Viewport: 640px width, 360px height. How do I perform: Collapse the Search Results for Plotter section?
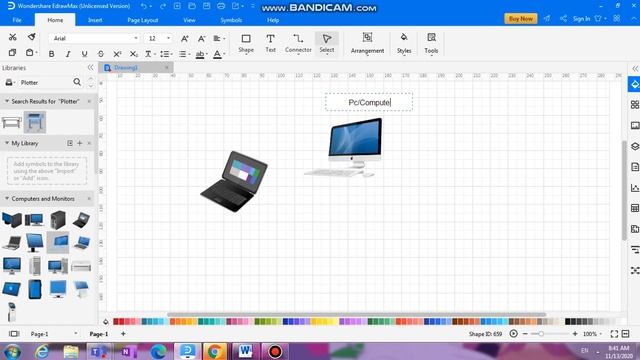(x=7, y=101)
